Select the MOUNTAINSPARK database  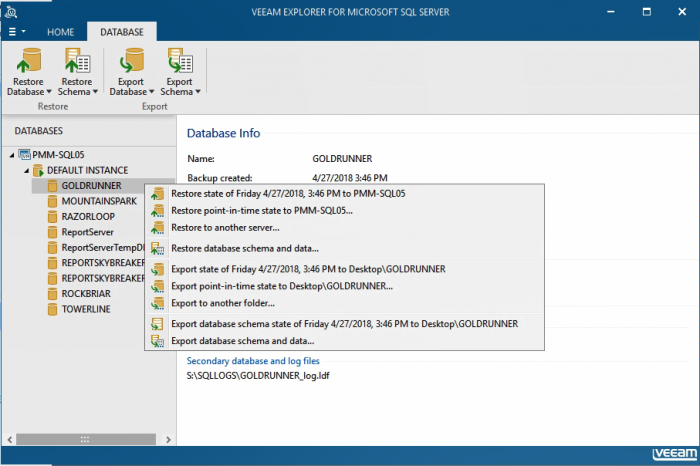click(99, 201)
